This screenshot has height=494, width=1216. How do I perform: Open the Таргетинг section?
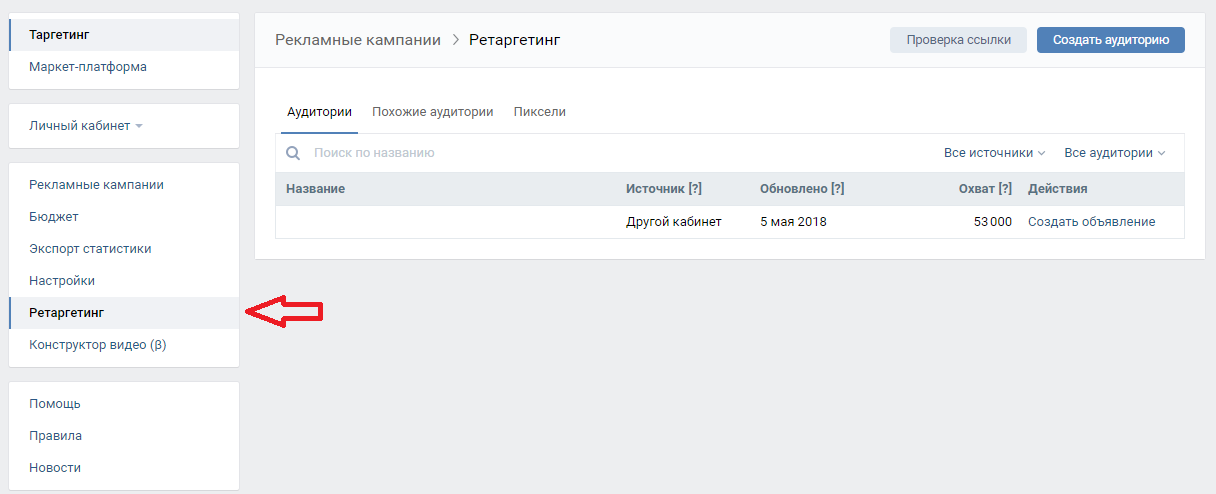click(124, 35)
